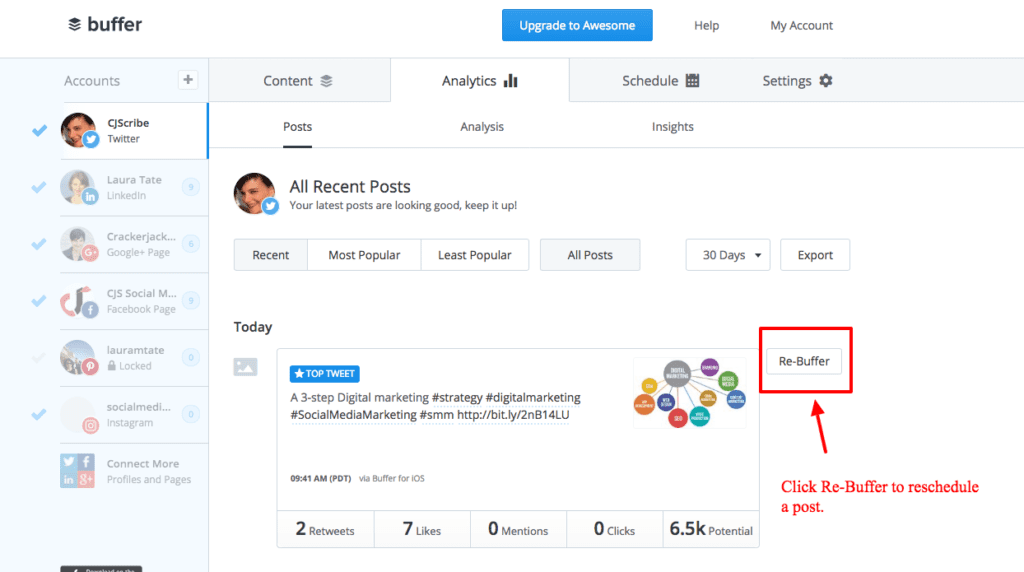
Task: Open the Content tab
Action: [299, 80]
